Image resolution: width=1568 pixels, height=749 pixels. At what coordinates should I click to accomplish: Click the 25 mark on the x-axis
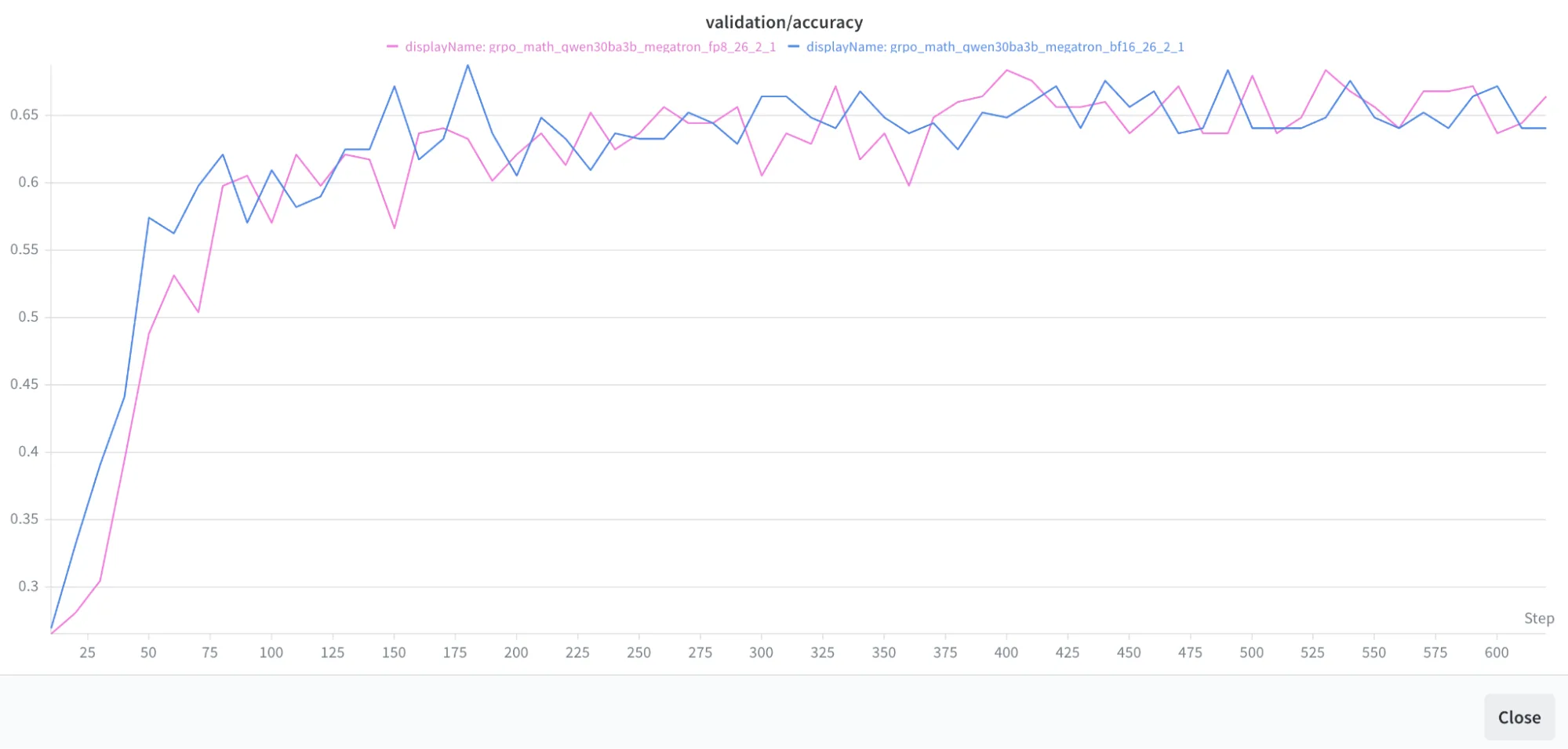(89, 653)
